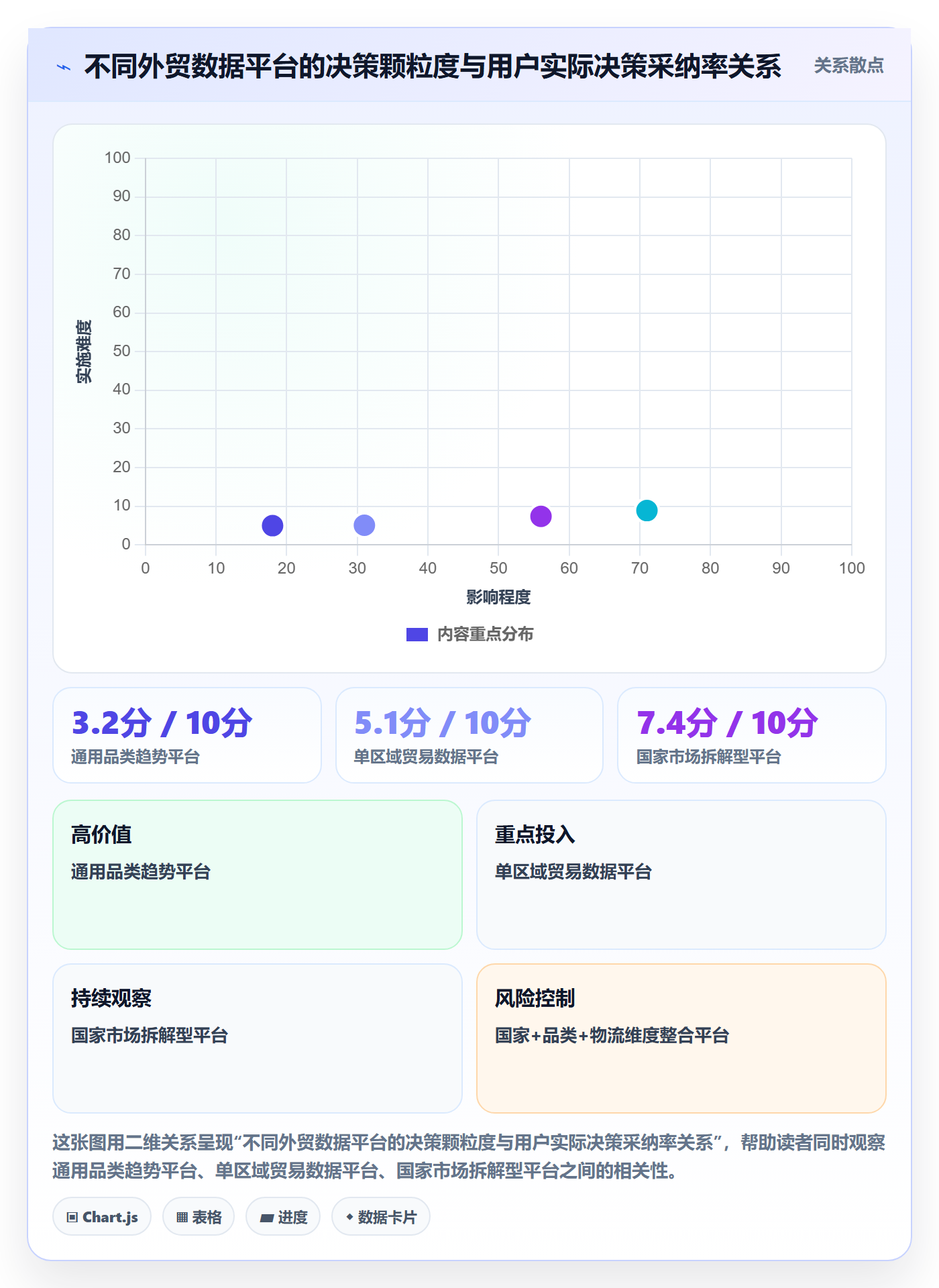This screenshot has height=1288, width=939.
Task: Select the cyan scatter point
Action: pos(647,511)
